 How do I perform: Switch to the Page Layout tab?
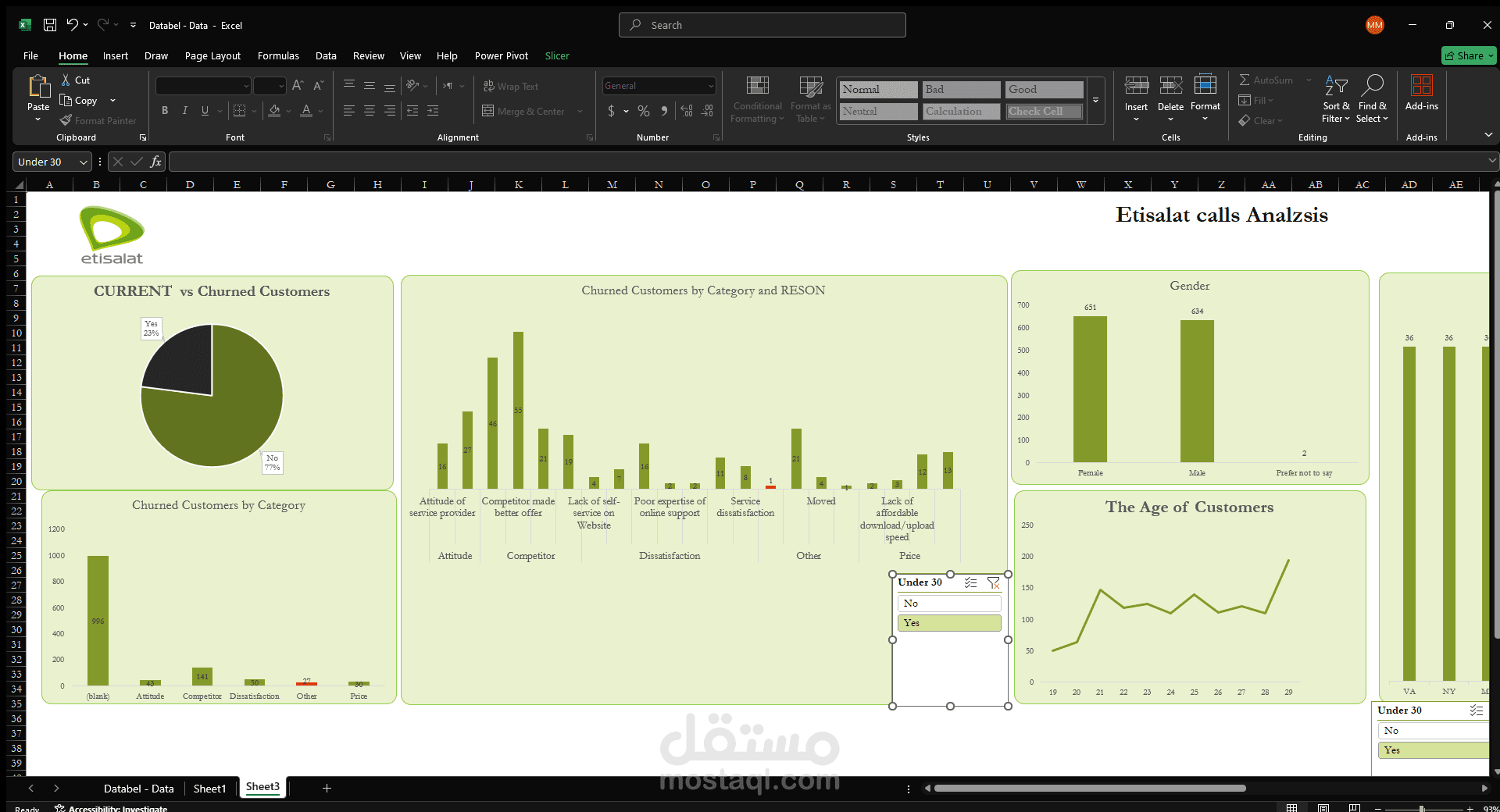click(x=212, y=55)
